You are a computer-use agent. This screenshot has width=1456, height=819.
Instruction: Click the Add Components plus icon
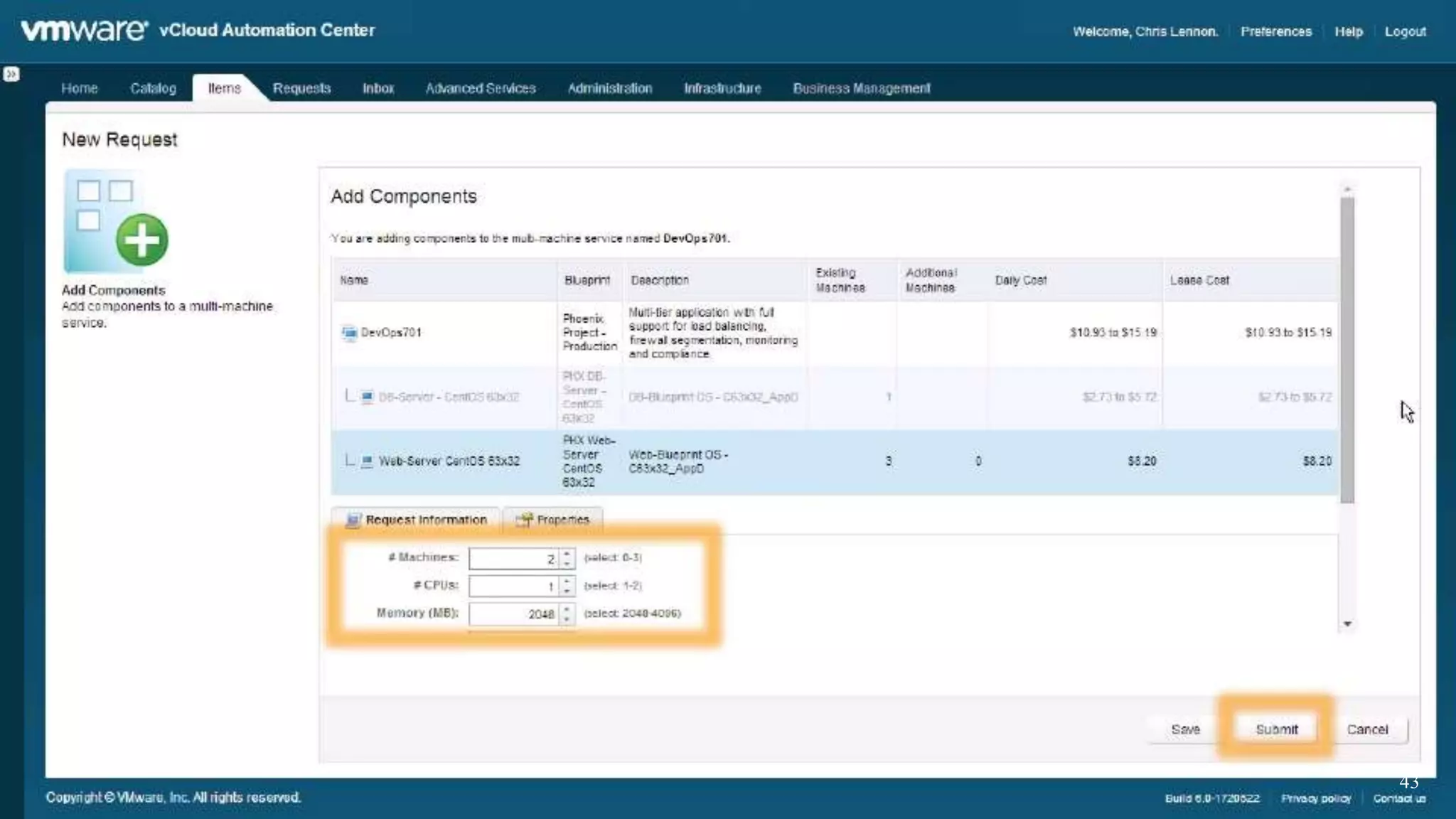pyautogui.click(x=141, y=240)
